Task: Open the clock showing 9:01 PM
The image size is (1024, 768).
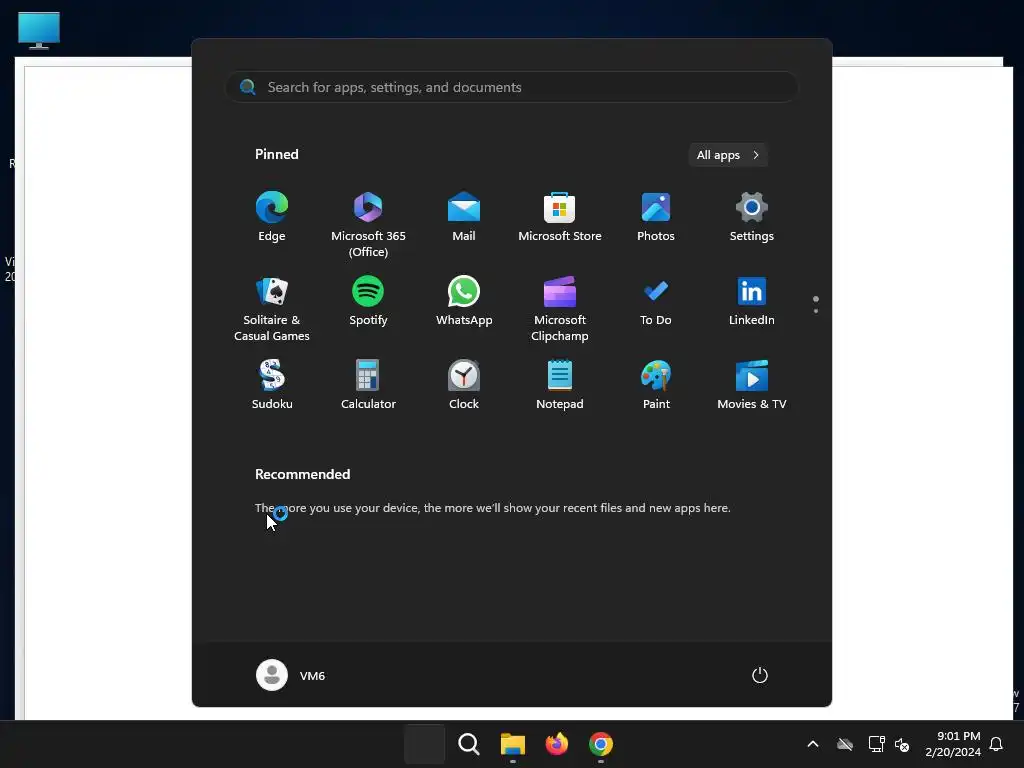Action: pyautogui.click(x=953, y=744)
